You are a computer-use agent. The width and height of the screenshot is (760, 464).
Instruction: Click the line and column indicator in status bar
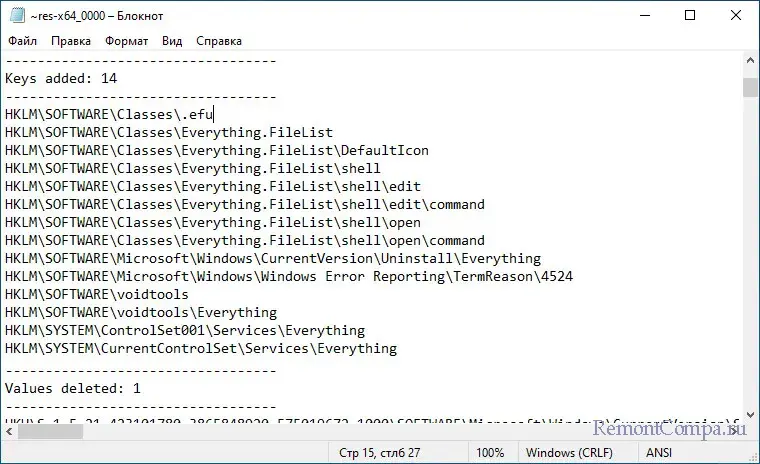[x=372, y=453]
